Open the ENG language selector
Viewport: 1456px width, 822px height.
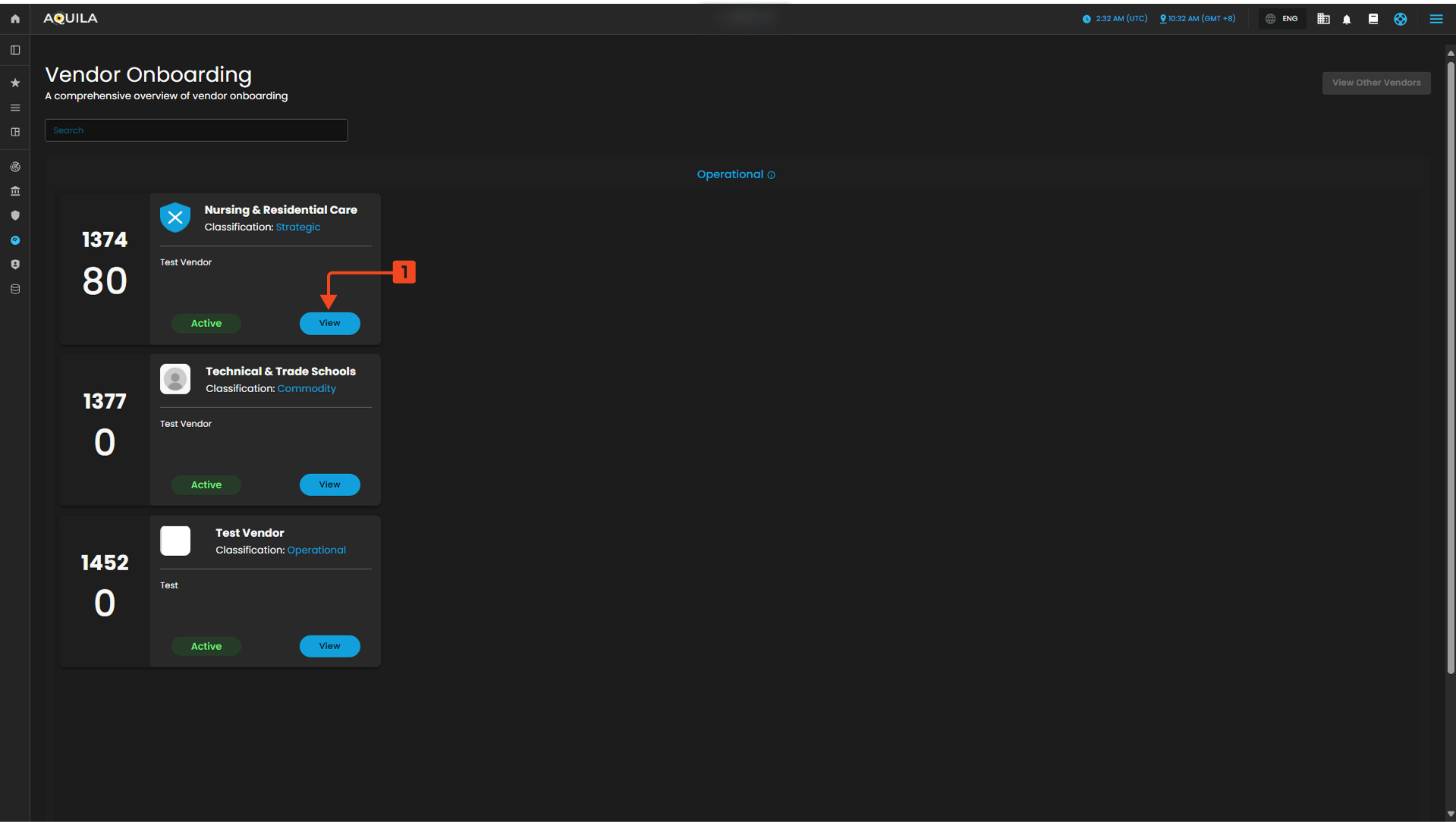(1282, 19)
